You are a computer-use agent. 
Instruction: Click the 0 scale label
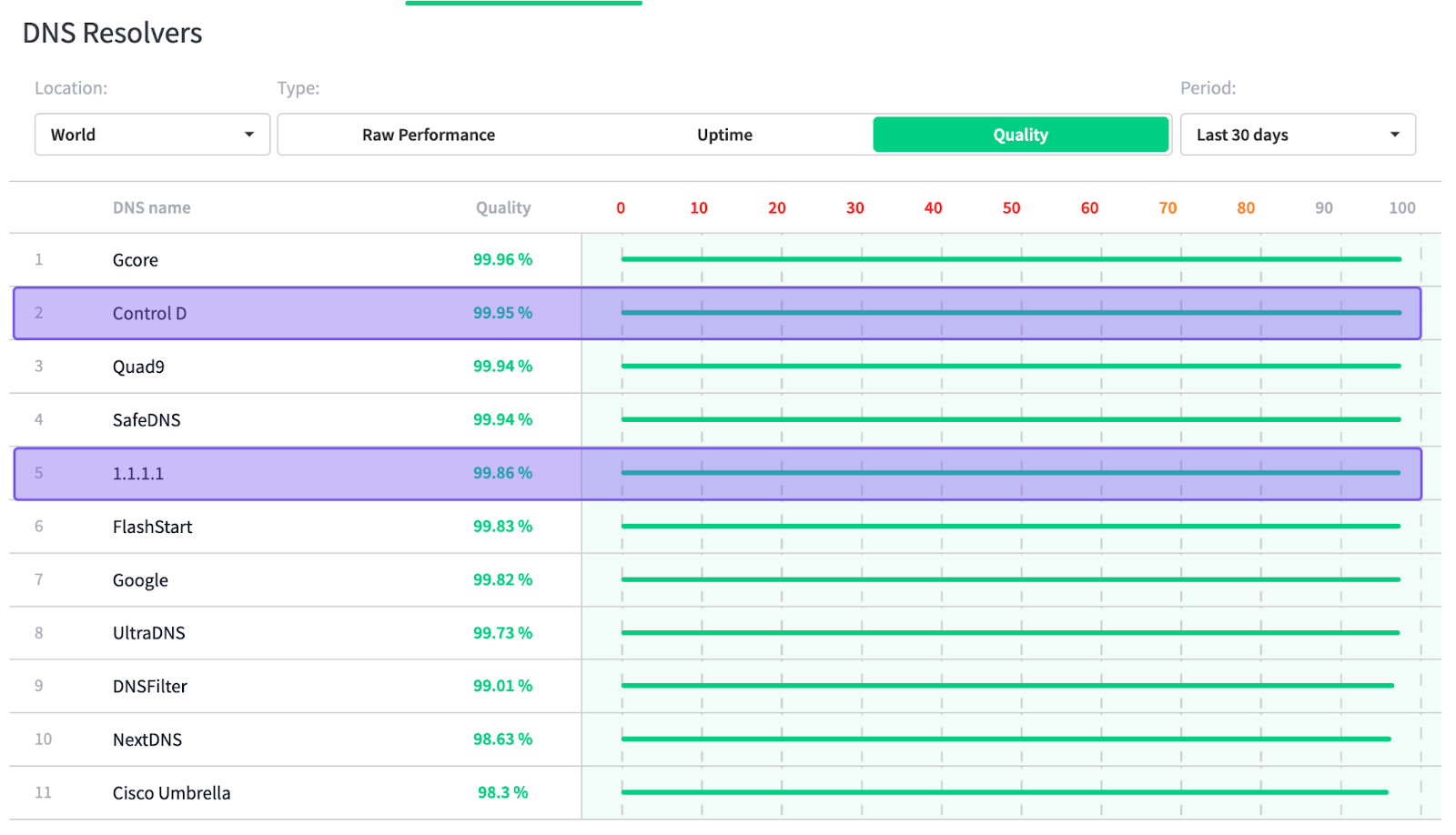[621, 207]
